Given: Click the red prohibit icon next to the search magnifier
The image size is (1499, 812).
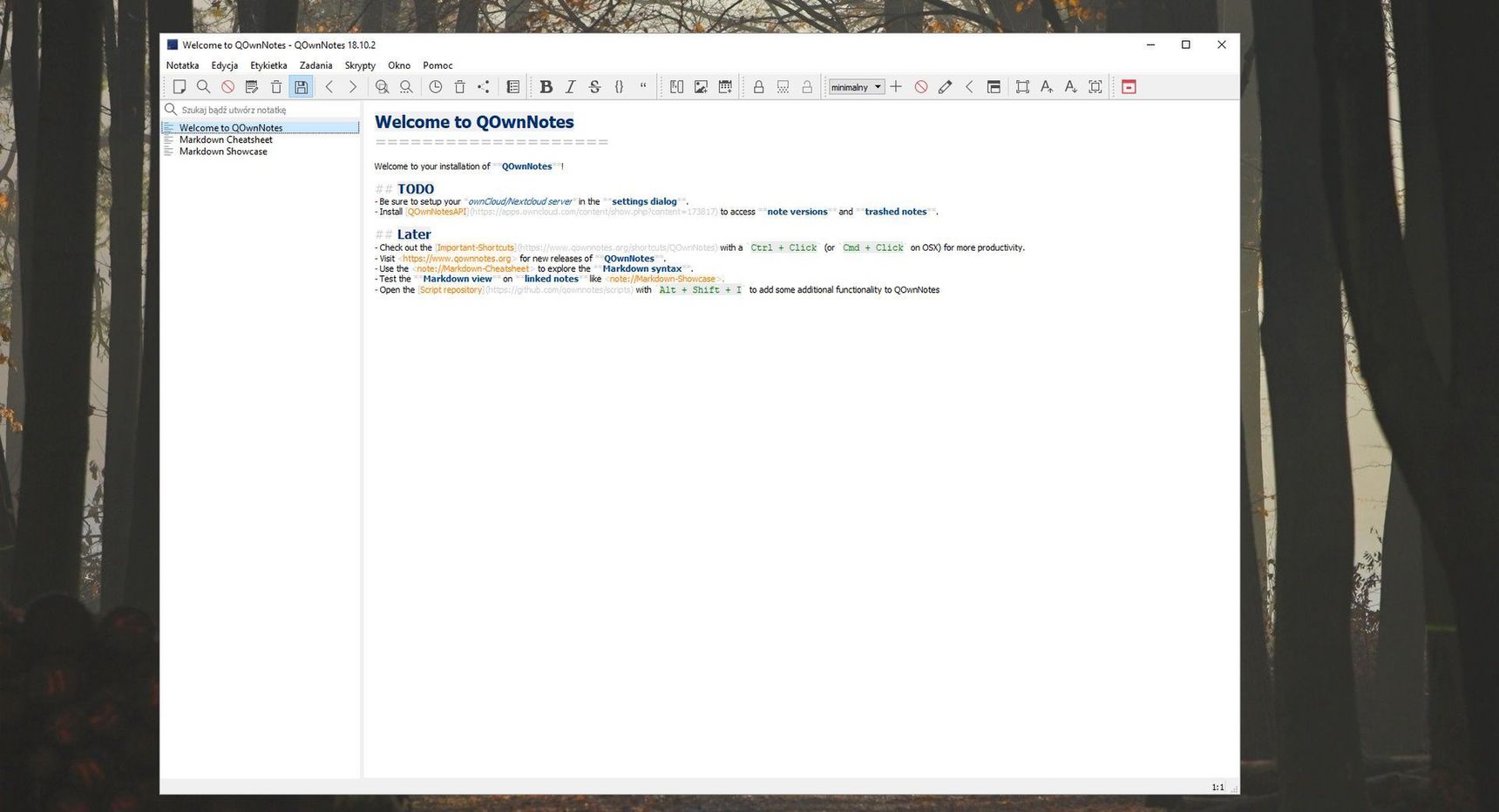Looking at the screenshot, I should (227, 87).
